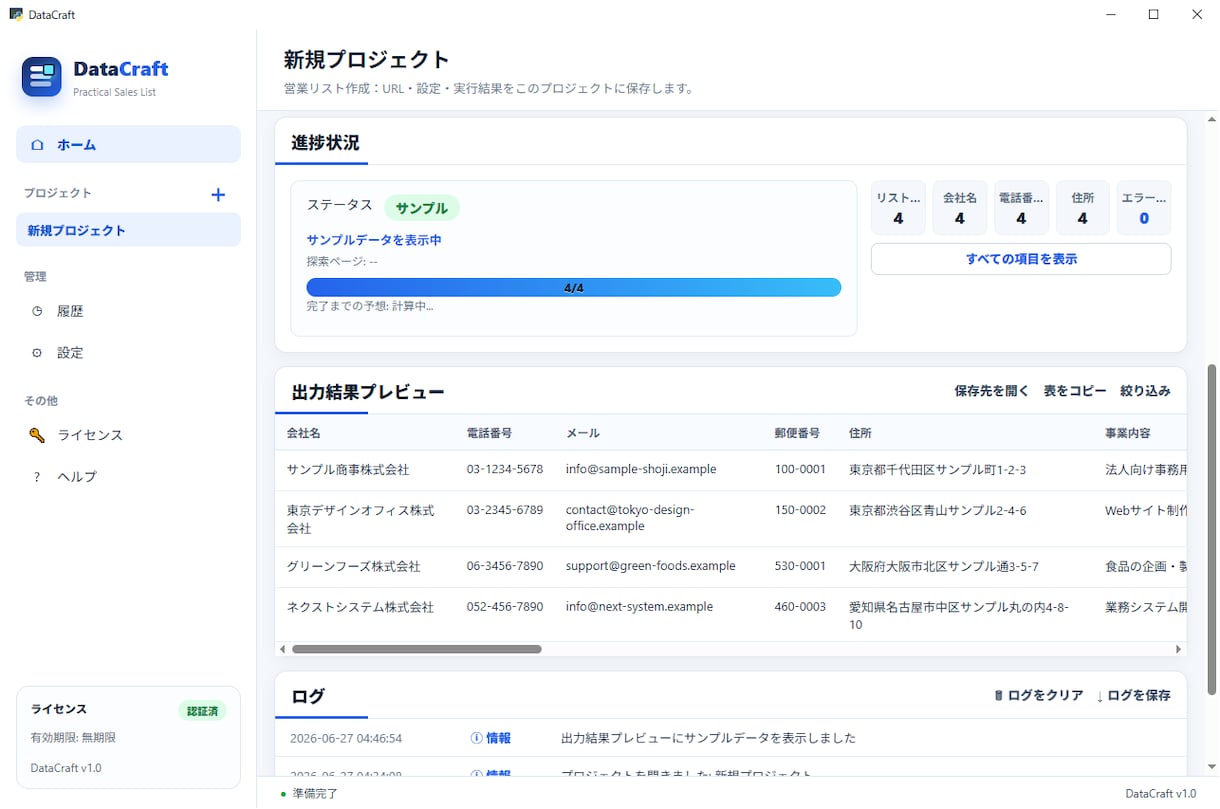This screenshot has width=1220, height=809.
Task: Select the 出力結果プレビュー section tab
Action: click(x=368, y=392)
